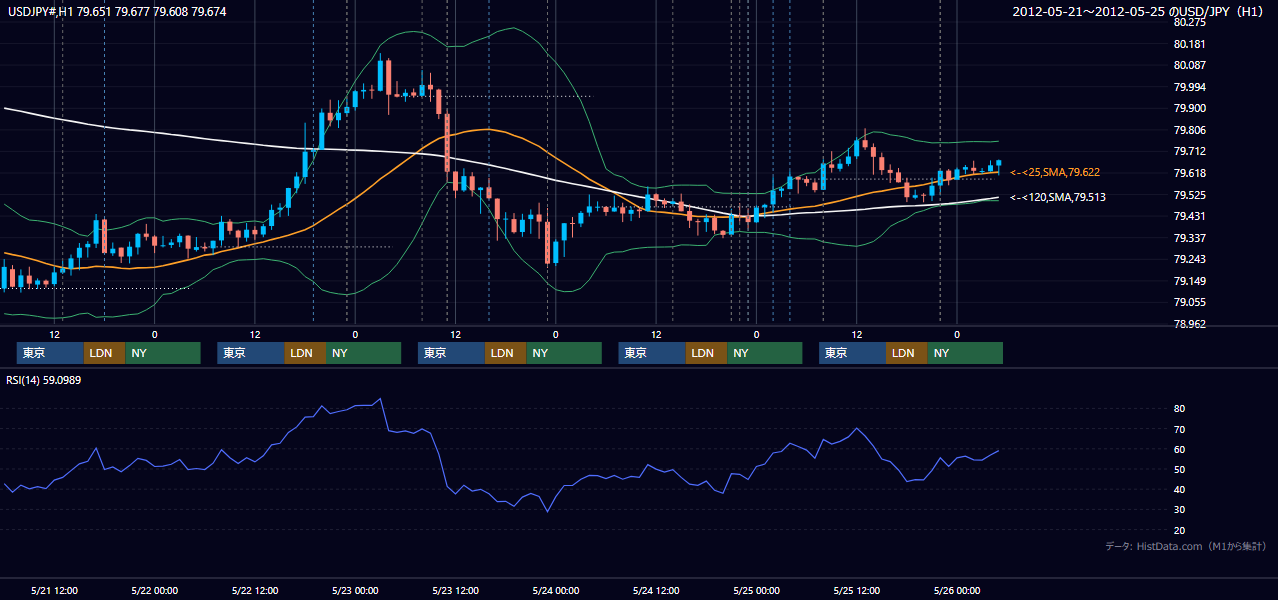1278x600 pixels.
Task: Click the 80.181 price axis label
Action: tap(1190, 44)
